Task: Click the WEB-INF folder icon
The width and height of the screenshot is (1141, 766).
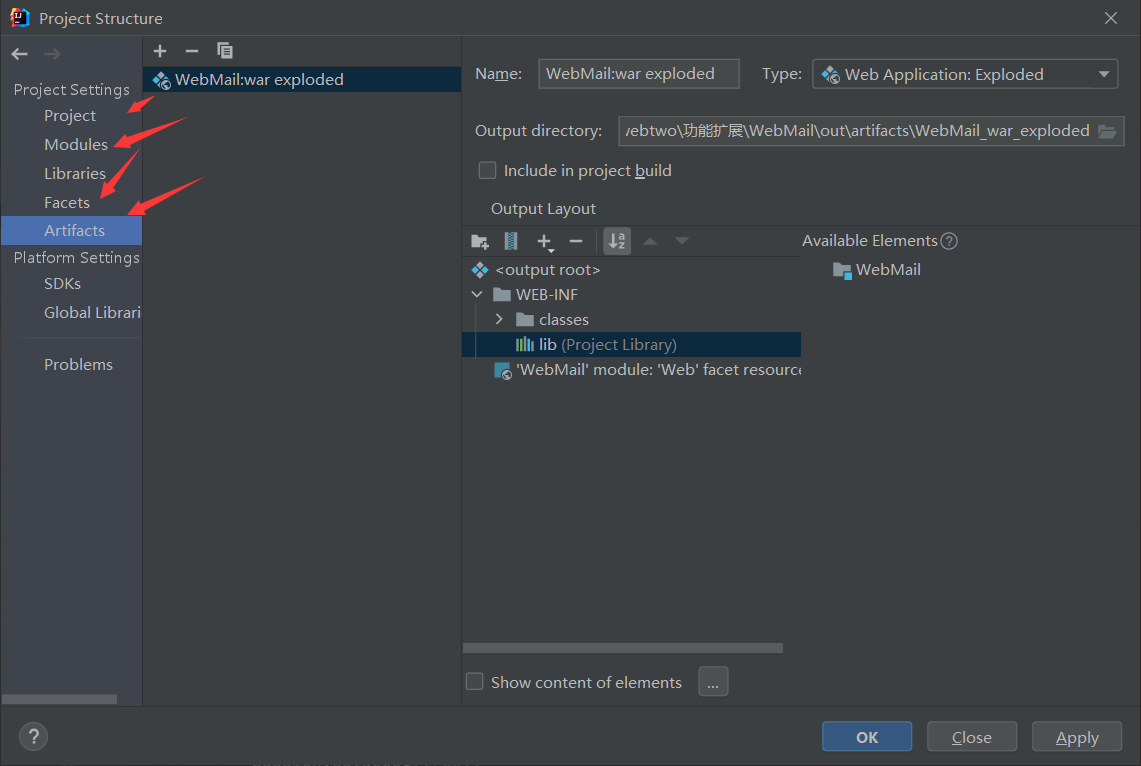Action: 502,295
